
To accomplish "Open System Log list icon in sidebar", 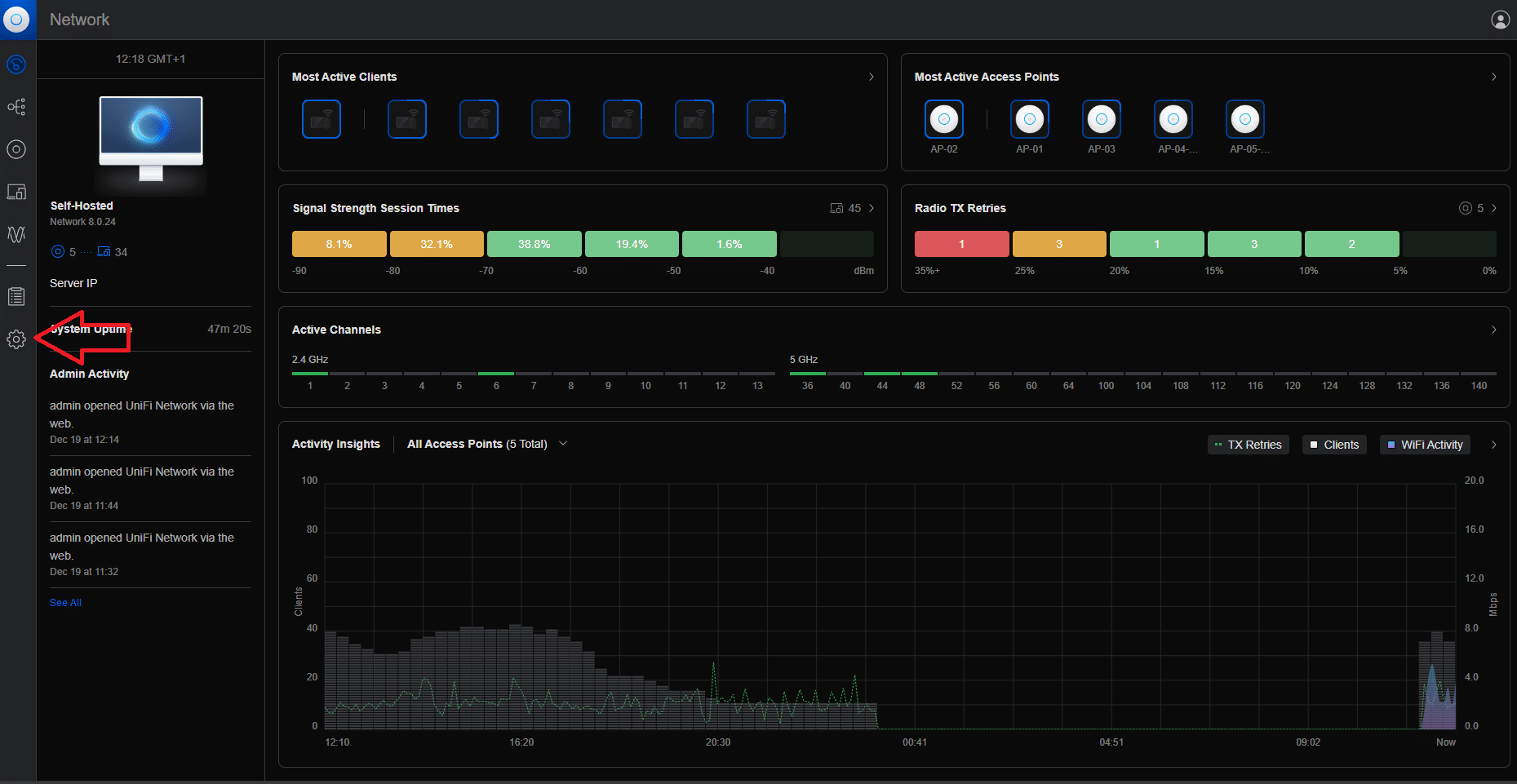I will pos(16,297).
